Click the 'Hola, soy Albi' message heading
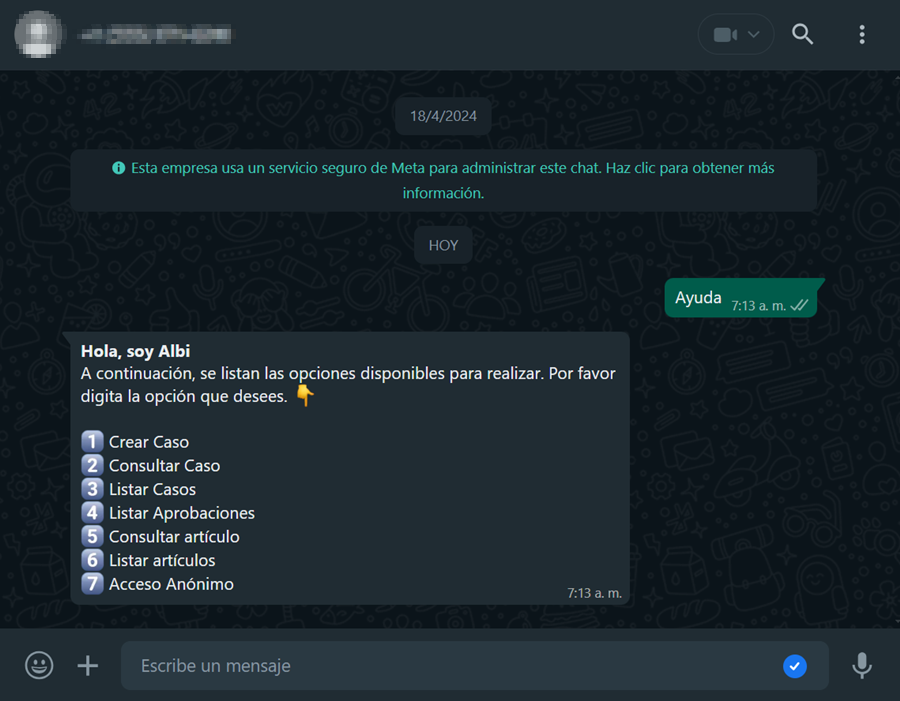 (135, 351)
